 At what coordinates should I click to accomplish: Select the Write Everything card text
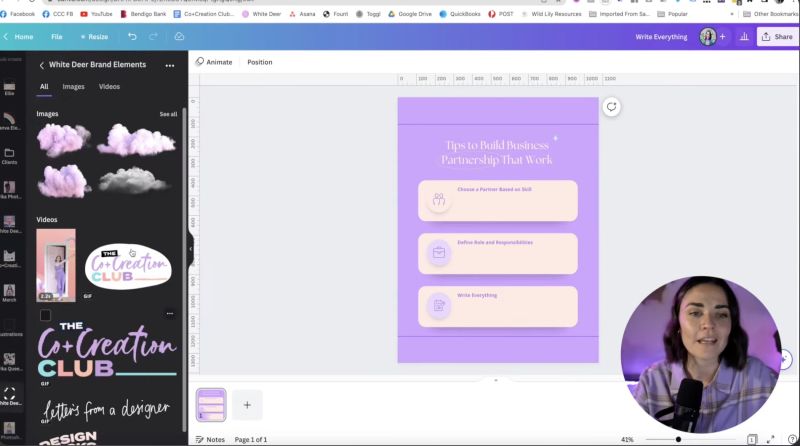(x=477, y=295)
